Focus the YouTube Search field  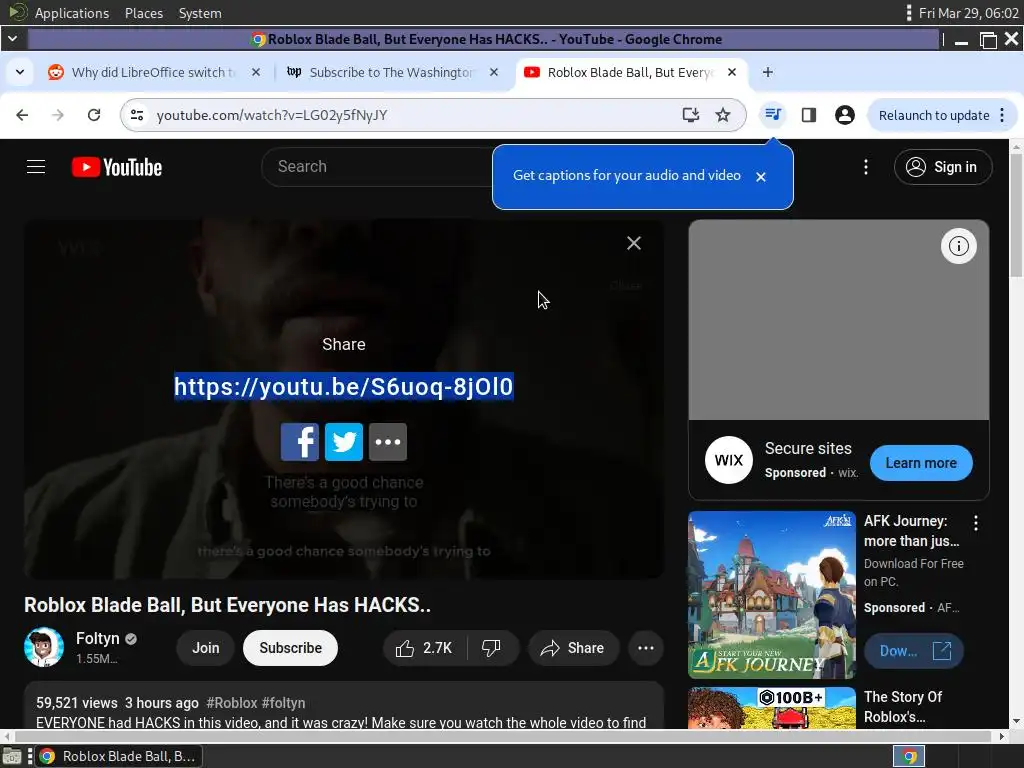379,167
